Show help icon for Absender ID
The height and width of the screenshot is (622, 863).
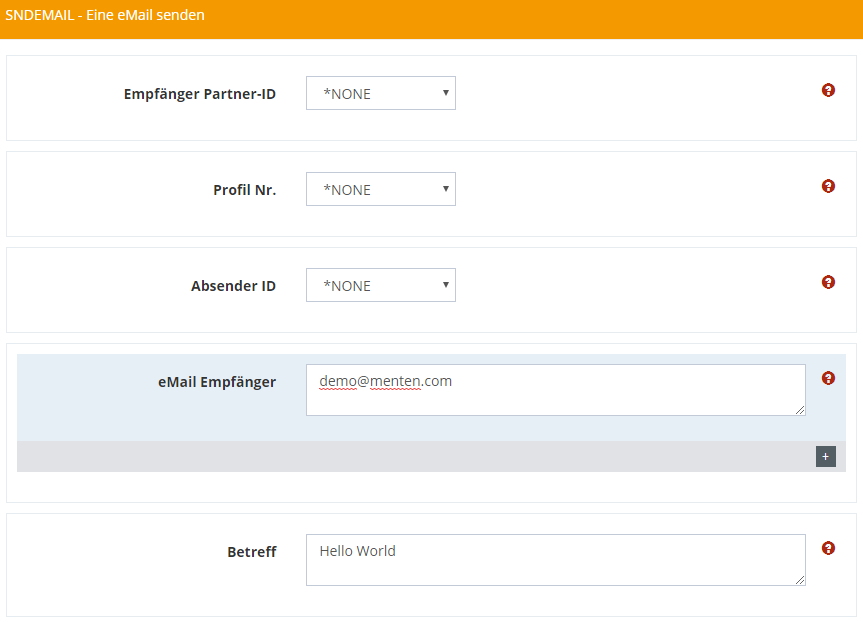(828, 282)
